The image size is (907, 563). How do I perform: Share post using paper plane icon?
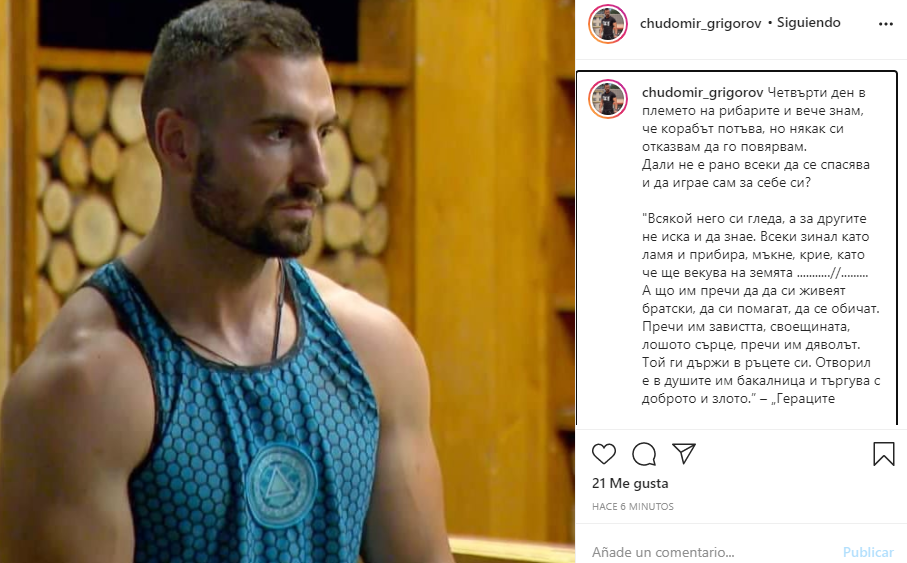point(684,454)
